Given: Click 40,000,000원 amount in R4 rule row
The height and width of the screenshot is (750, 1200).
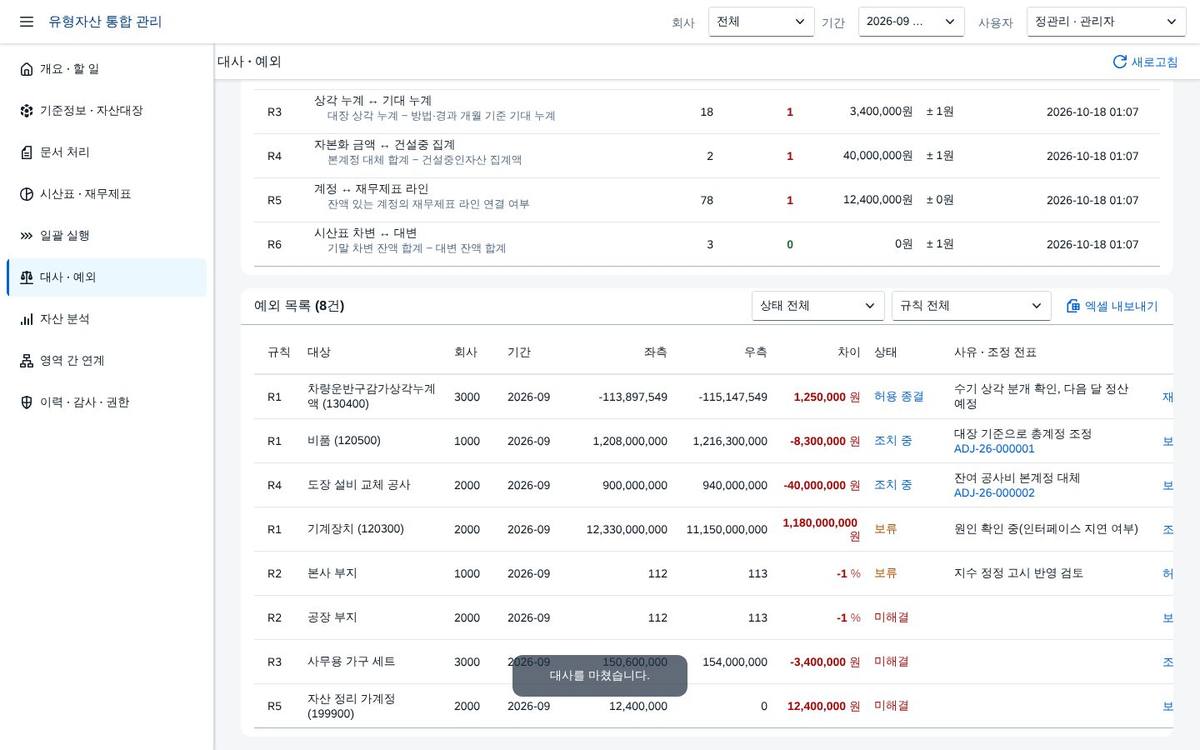Looking at the screenshot, I should 878,155.
